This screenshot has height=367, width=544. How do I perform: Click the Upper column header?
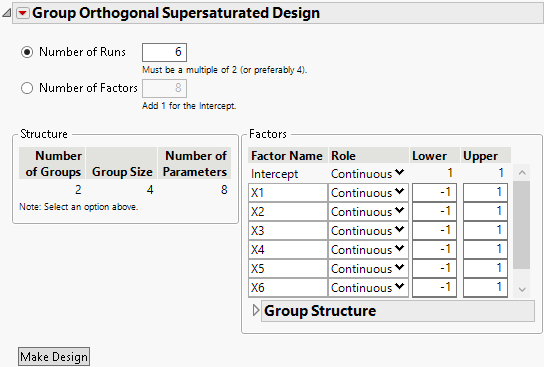[x=486, y=156]
